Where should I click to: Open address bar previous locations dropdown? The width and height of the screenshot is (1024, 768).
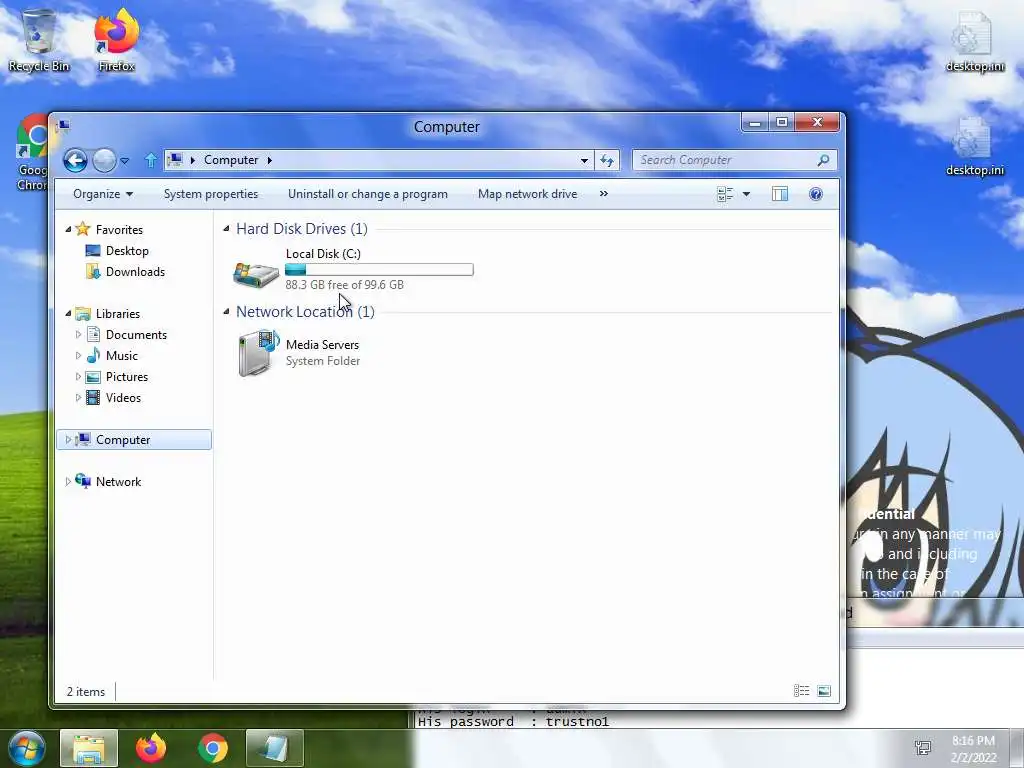coord(584,160)
